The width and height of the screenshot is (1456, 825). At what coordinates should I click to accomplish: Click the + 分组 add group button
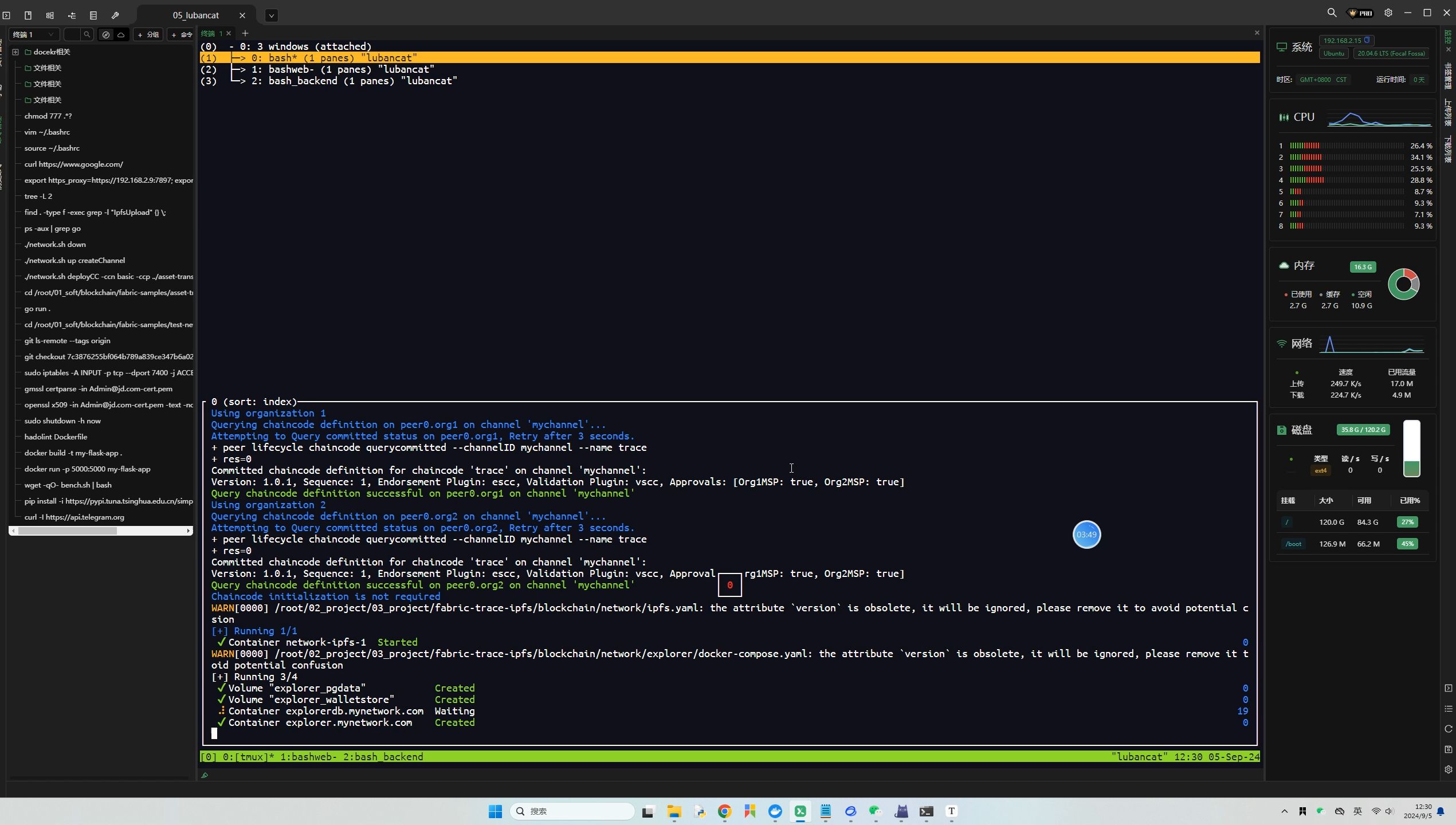click(148, 35)
